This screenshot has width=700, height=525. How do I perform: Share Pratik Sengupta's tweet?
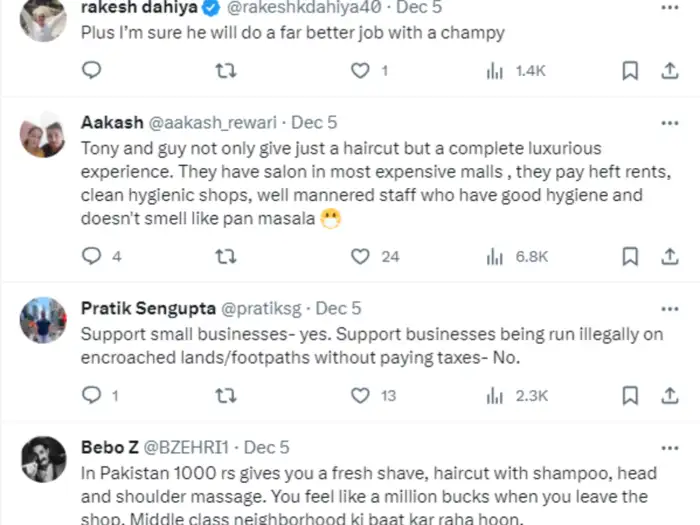[x=670, y=396]
